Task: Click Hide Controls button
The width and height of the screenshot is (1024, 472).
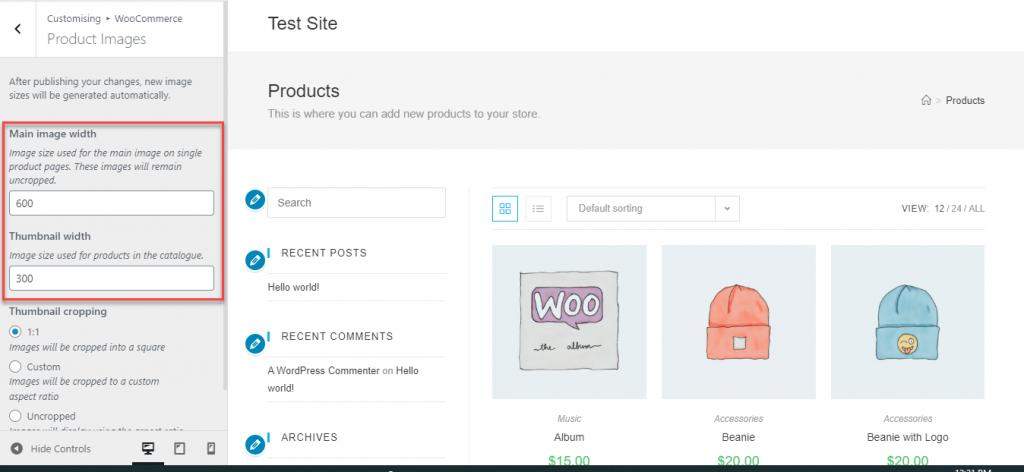Action: coord(51,448)
